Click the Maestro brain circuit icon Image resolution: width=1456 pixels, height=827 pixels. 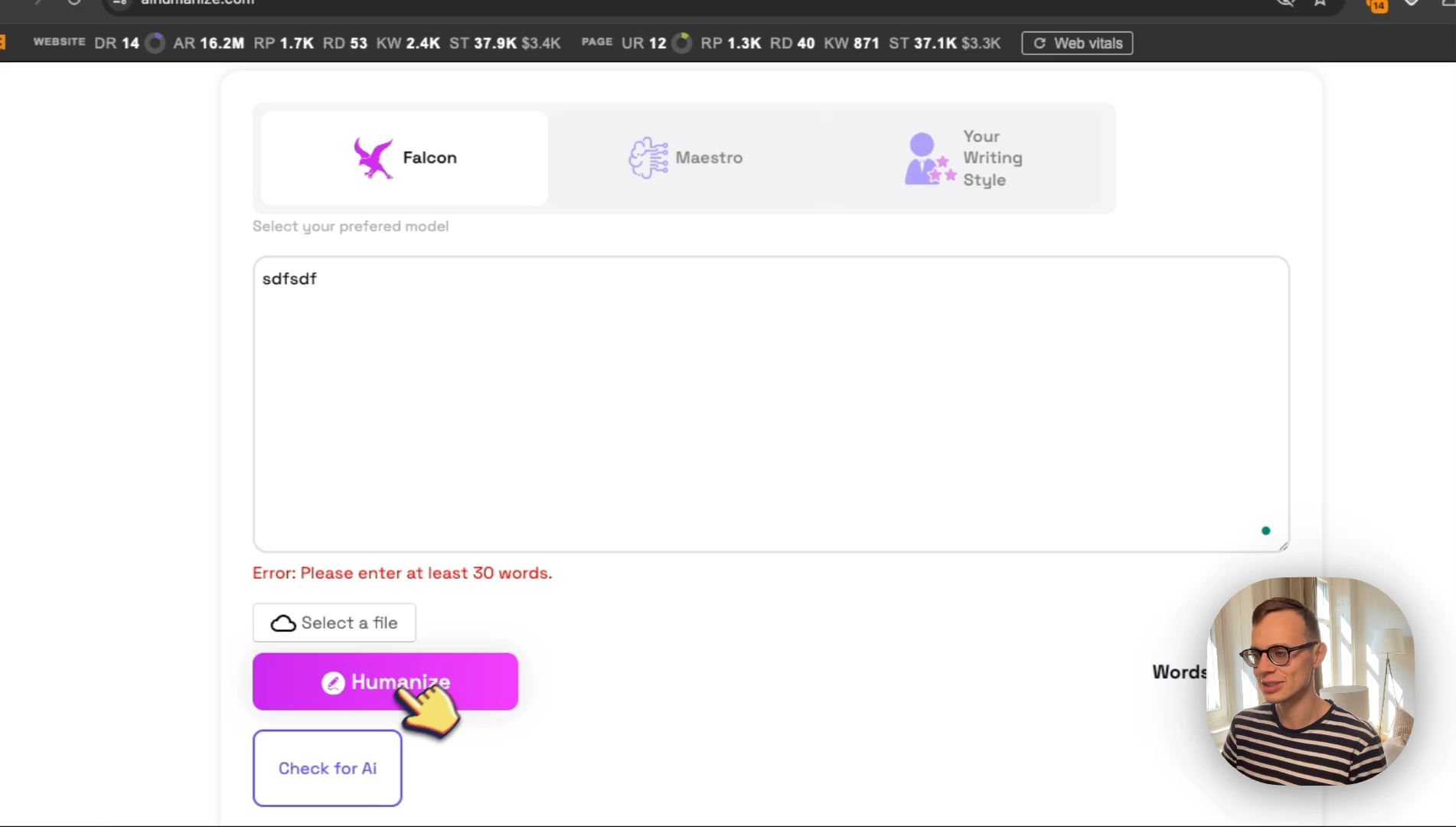click(648, 158)
